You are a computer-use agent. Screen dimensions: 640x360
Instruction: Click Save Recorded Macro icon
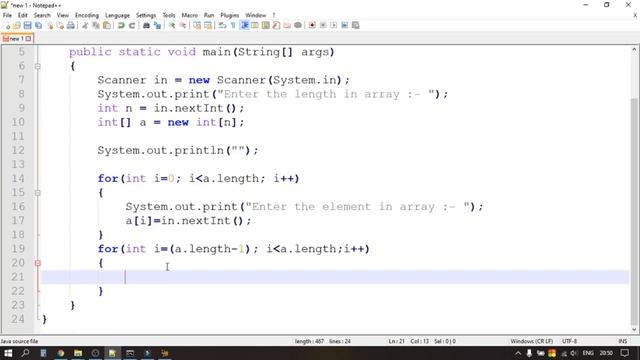[356, 25]
